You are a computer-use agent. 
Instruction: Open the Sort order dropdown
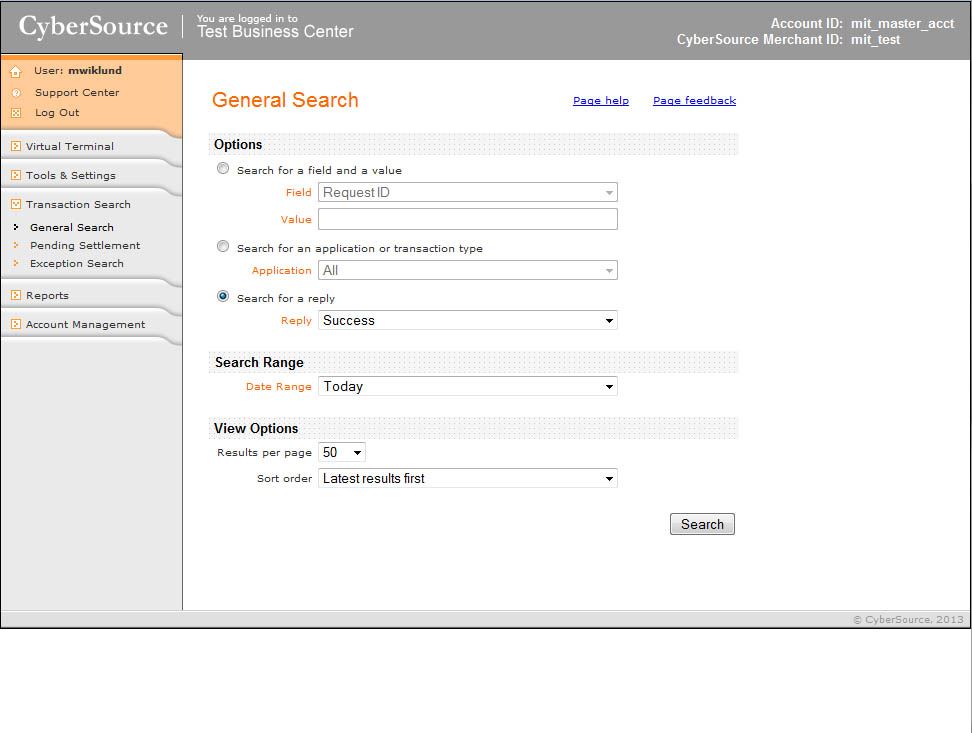coord(467,479)
